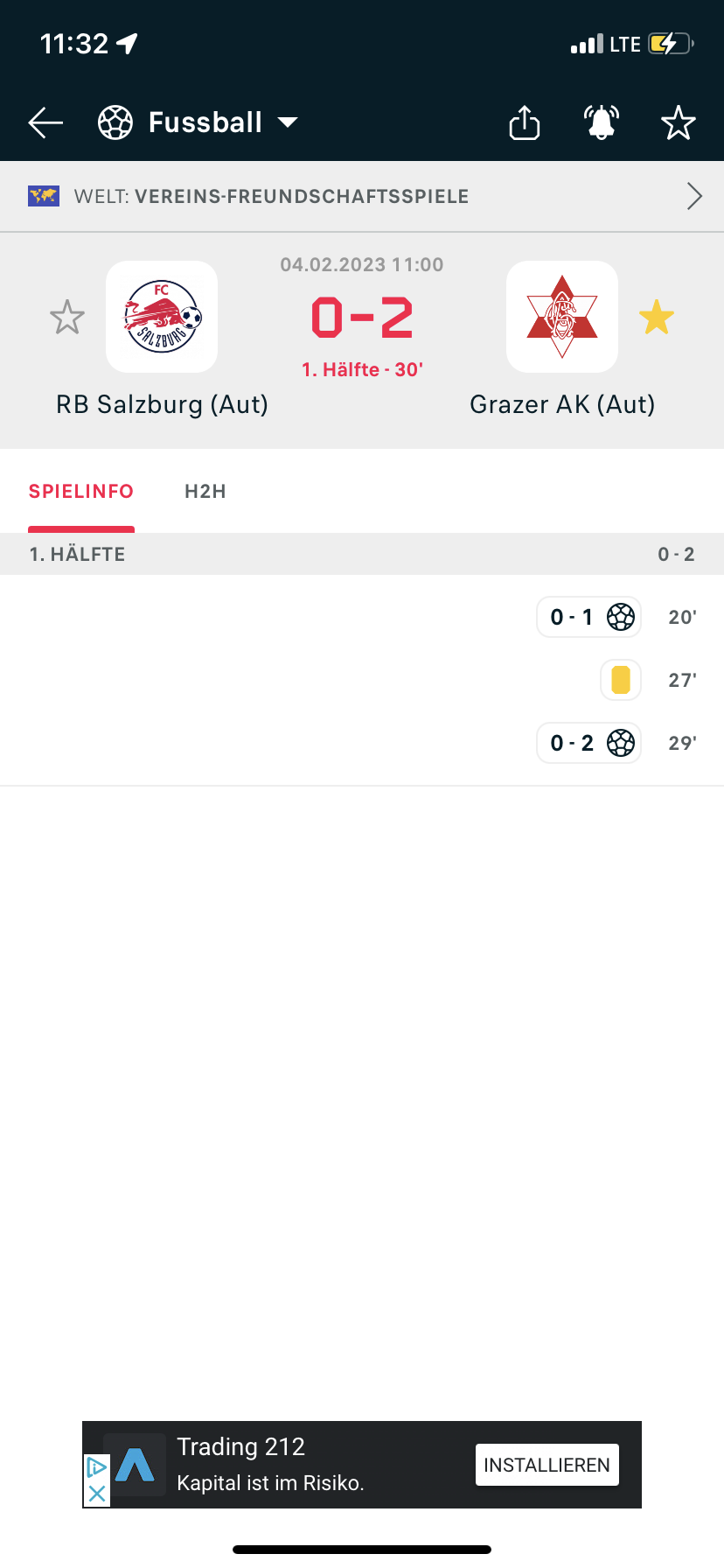This screenshot has height=1568, width=724.
Task: Unfavorite Grazer AK using yellow star
Action: 657,318
